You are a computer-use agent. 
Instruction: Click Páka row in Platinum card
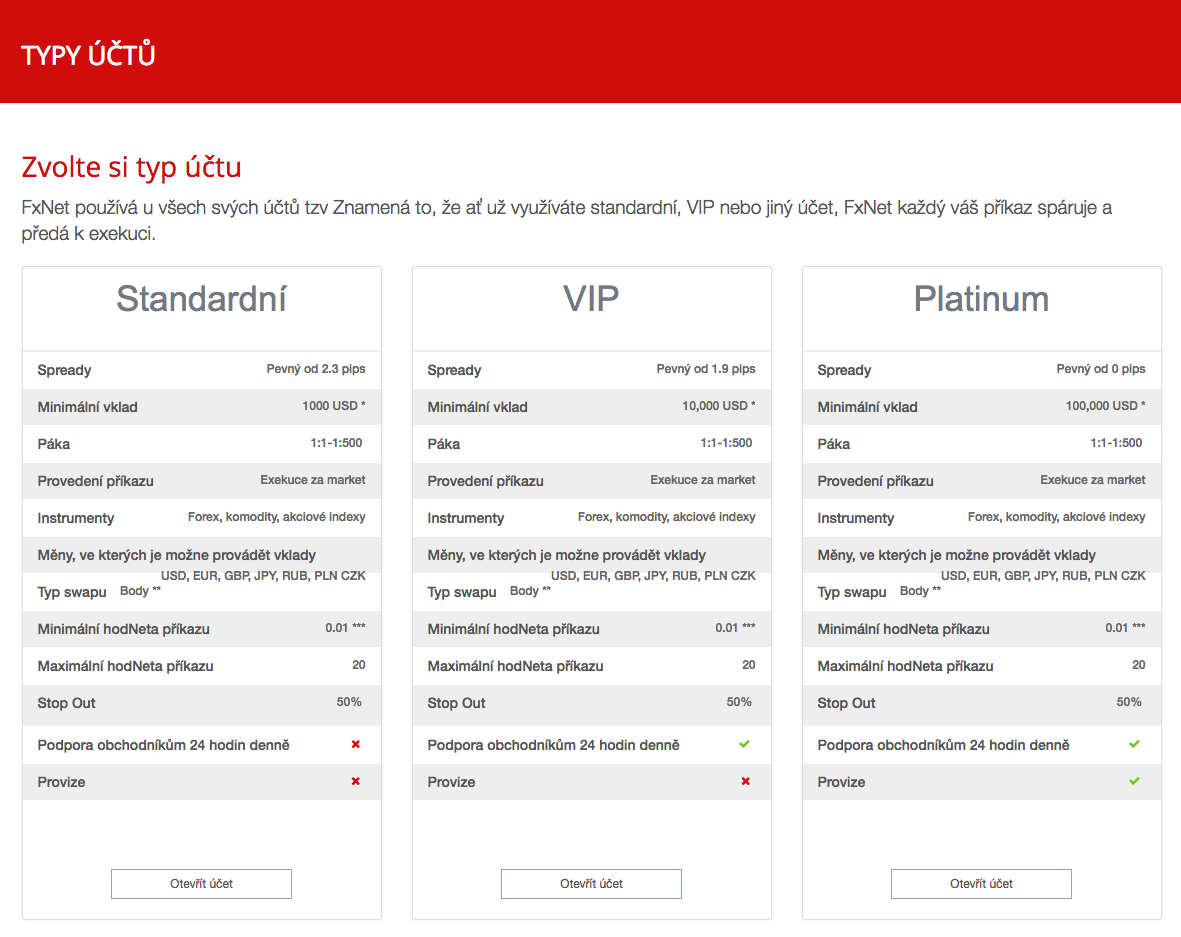tap(981, 444)
